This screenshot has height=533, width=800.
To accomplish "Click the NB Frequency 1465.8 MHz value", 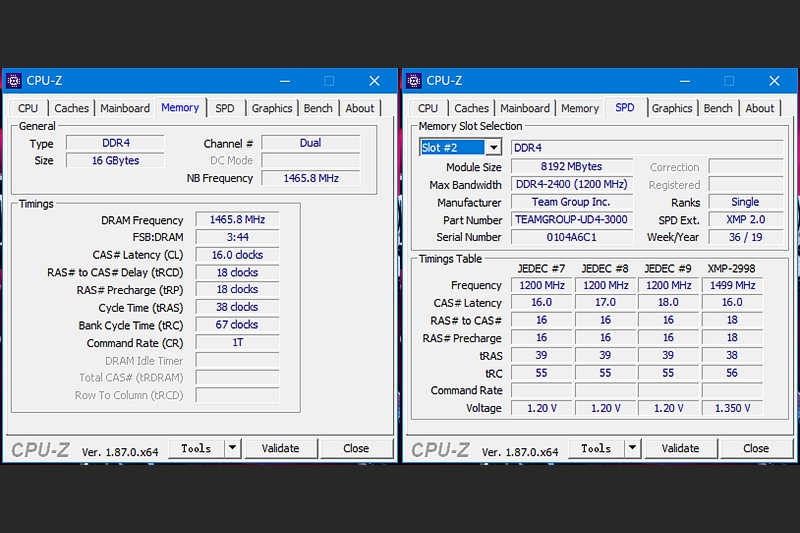I will point(311,179).
